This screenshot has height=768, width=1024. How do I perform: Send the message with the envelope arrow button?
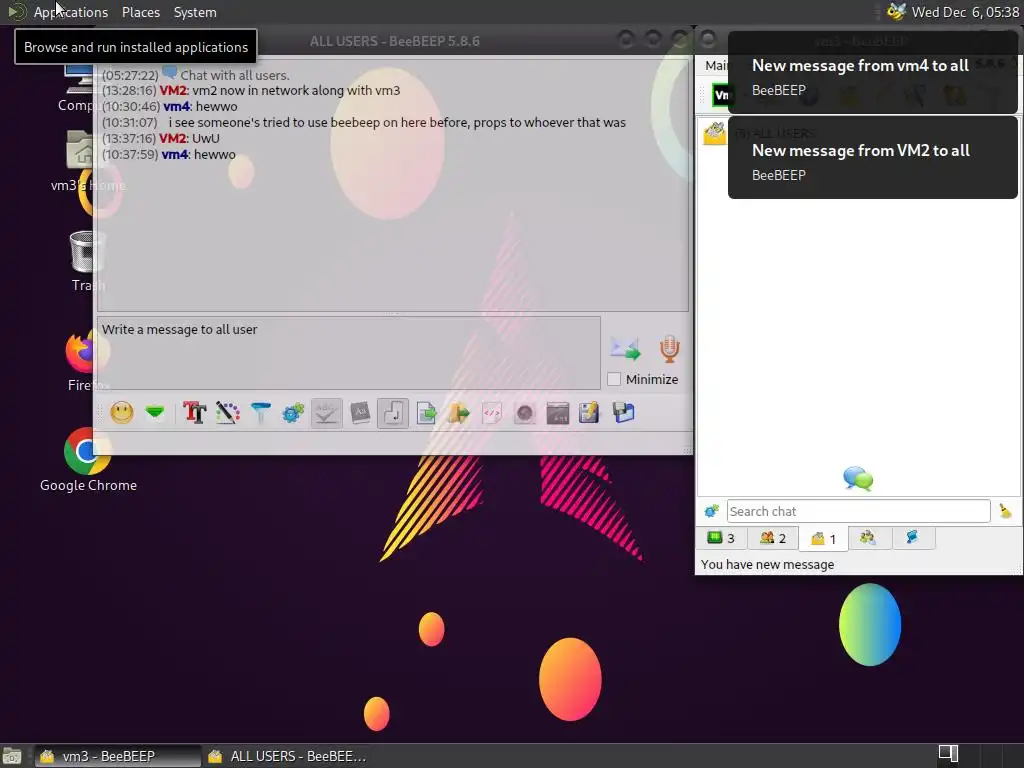point(625,349)
